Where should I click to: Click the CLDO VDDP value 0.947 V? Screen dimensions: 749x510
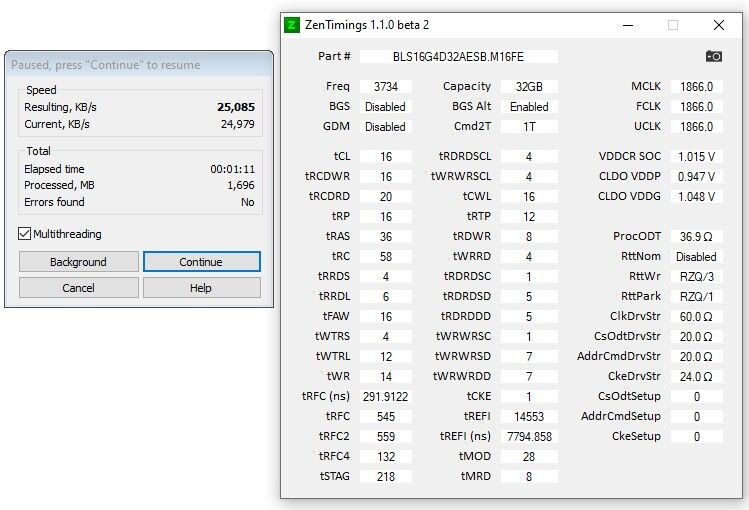[x=696, y=177]
